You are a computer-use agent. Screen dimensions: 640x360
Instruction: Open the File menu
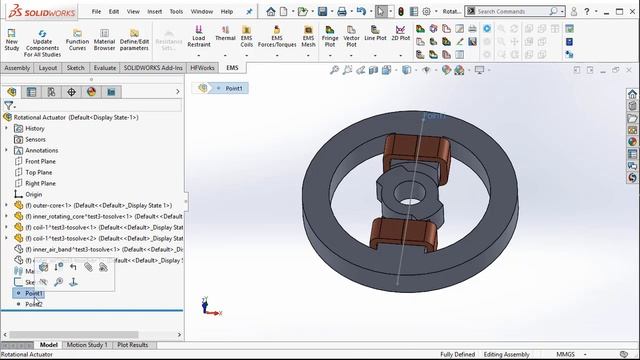tap(96, 11)
